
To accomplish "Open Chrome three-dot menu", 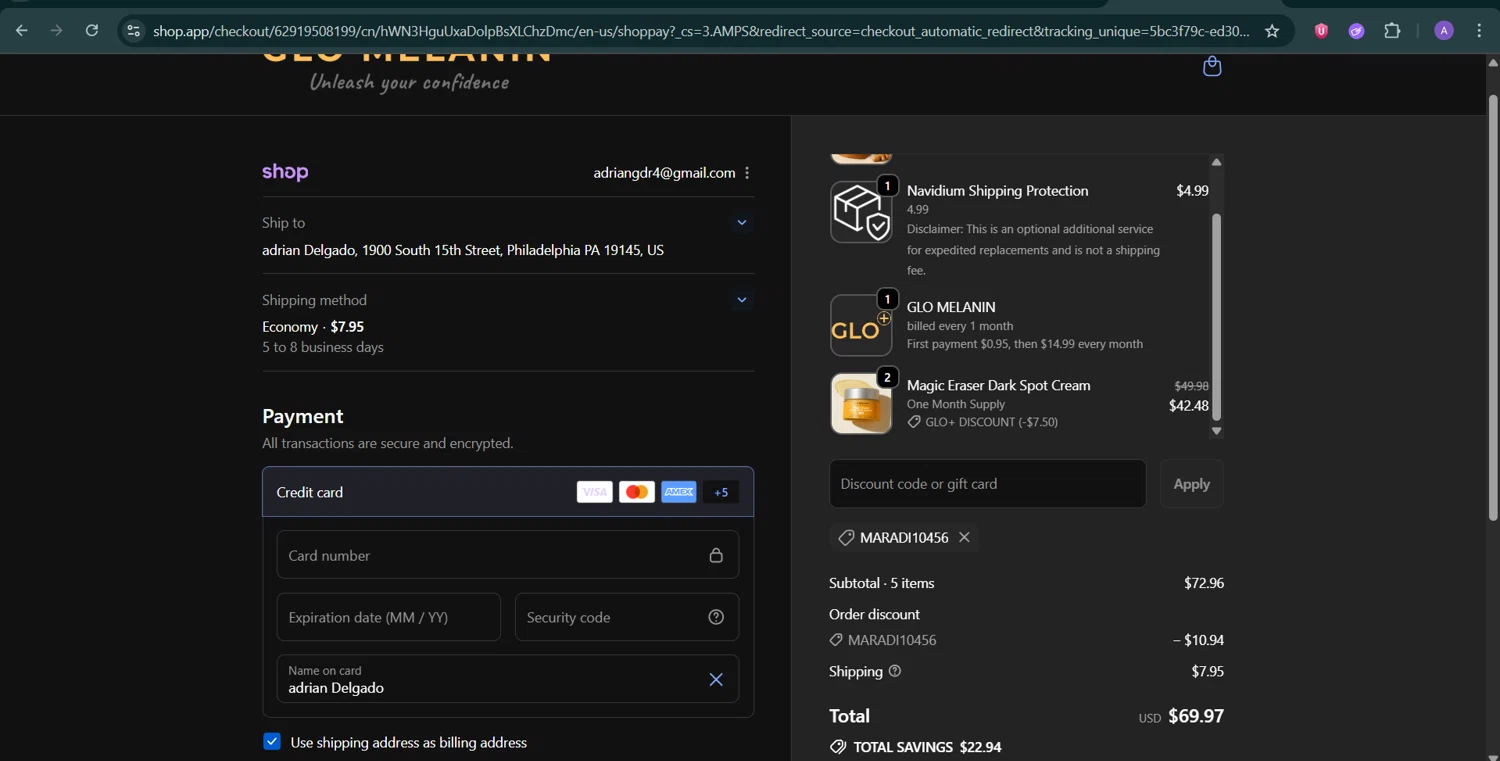I will (x=1479, y=31).
